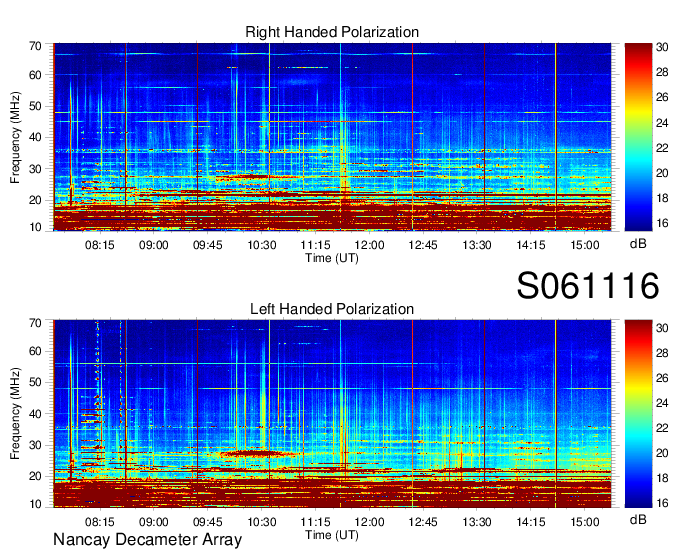Click the 28 tick on Left Handed color bar
This screenshot has height=552, width=680.
[662, 353]
